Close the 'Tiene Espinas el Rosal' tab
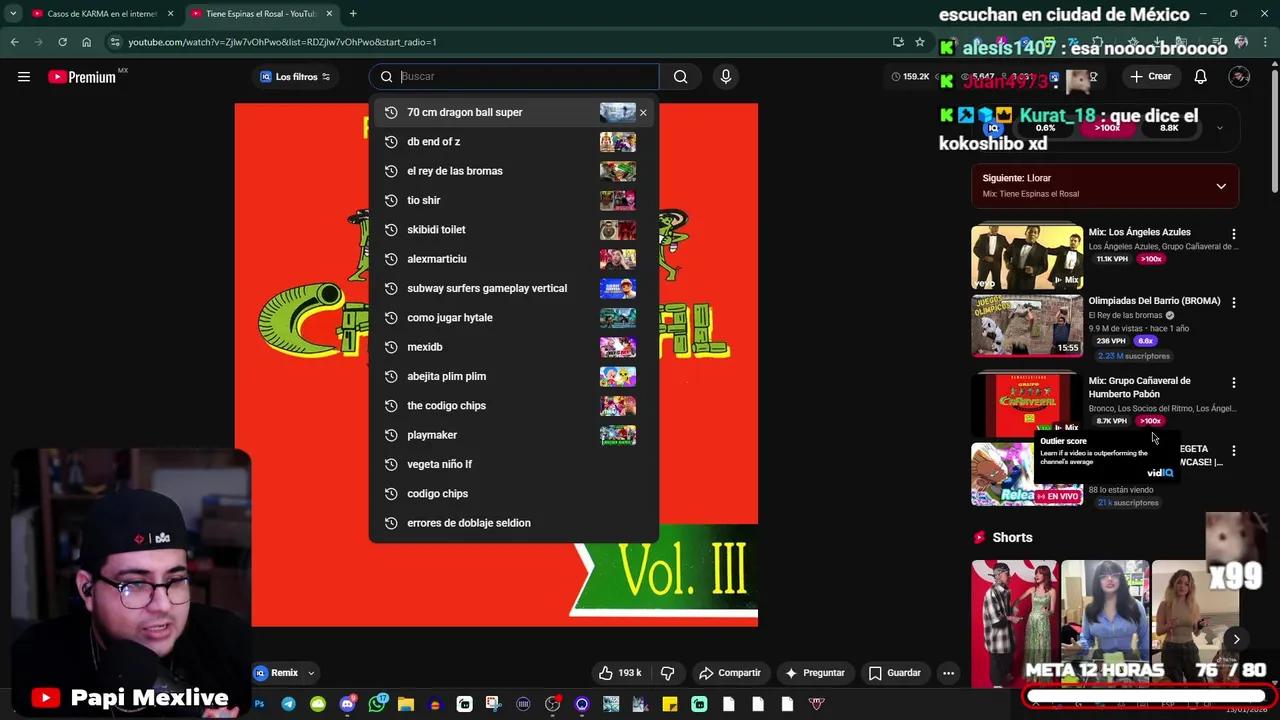 pyautogui.click(x=329, y=14)
